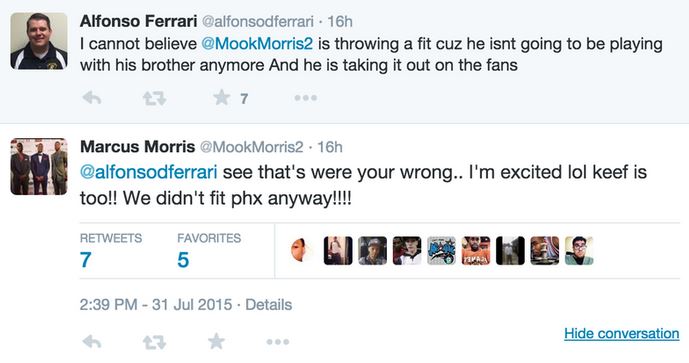Click the @alfonsodferrari mention in the reply
689x363 pixels.
(x=149, y=172)
